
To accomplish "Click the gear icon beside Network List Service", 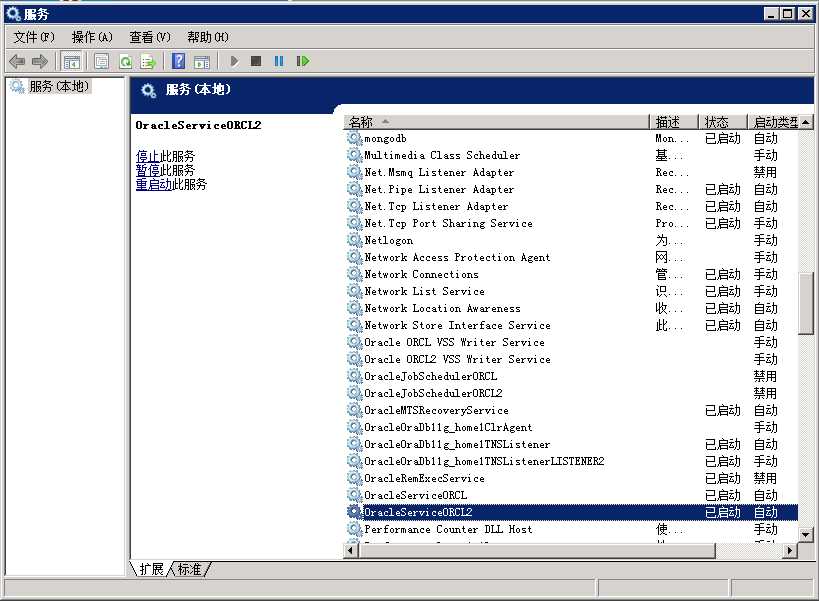I will point(355,291).
